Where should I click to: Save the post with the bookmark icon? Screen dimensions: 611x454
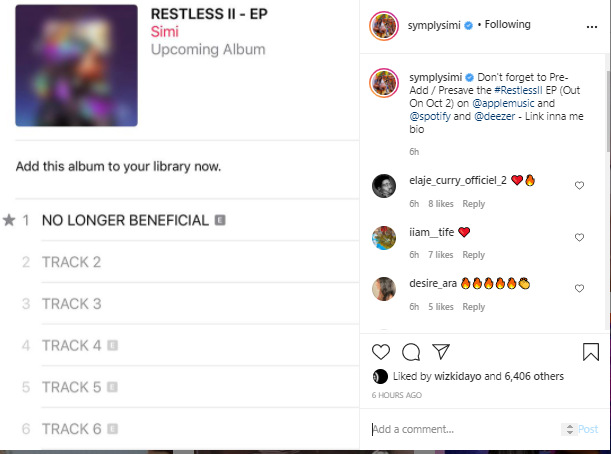591,352
